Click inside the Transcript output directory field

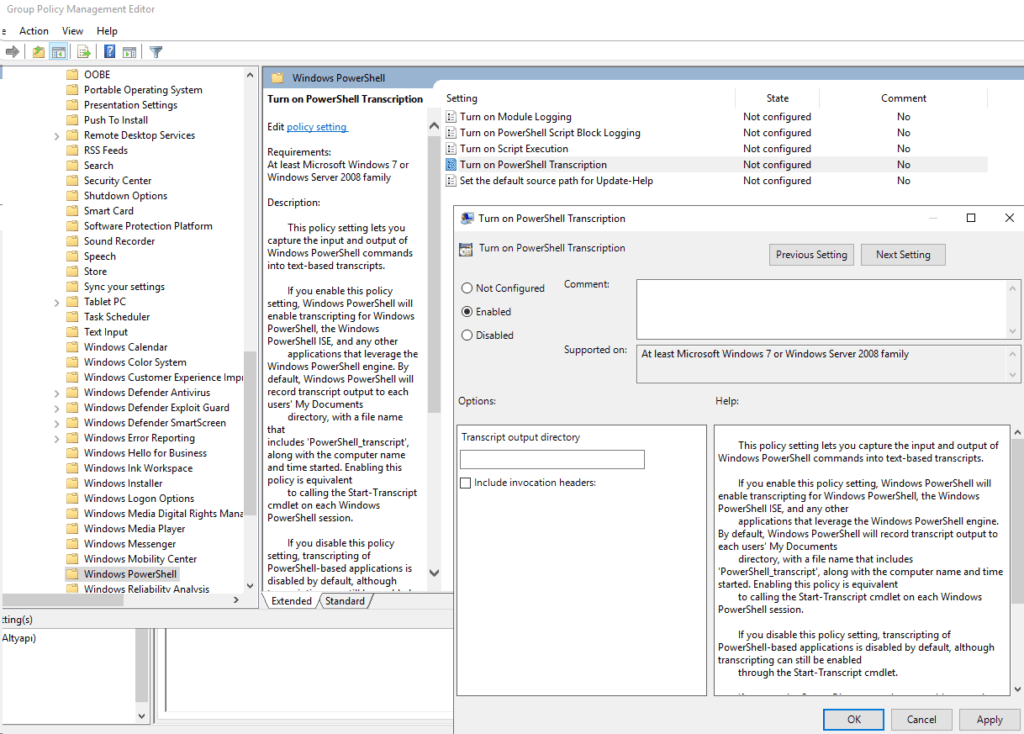click(551, 459)
